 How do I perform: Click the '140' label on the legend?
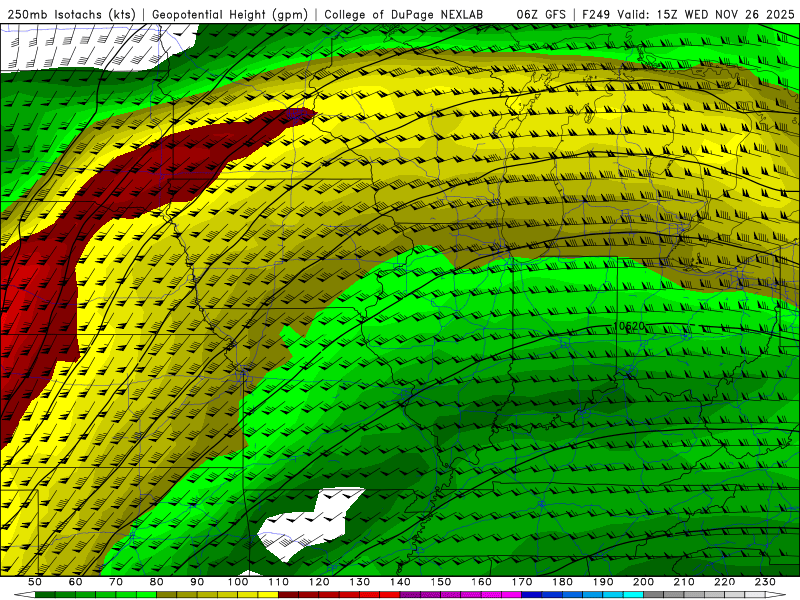(x=400, y=582)
